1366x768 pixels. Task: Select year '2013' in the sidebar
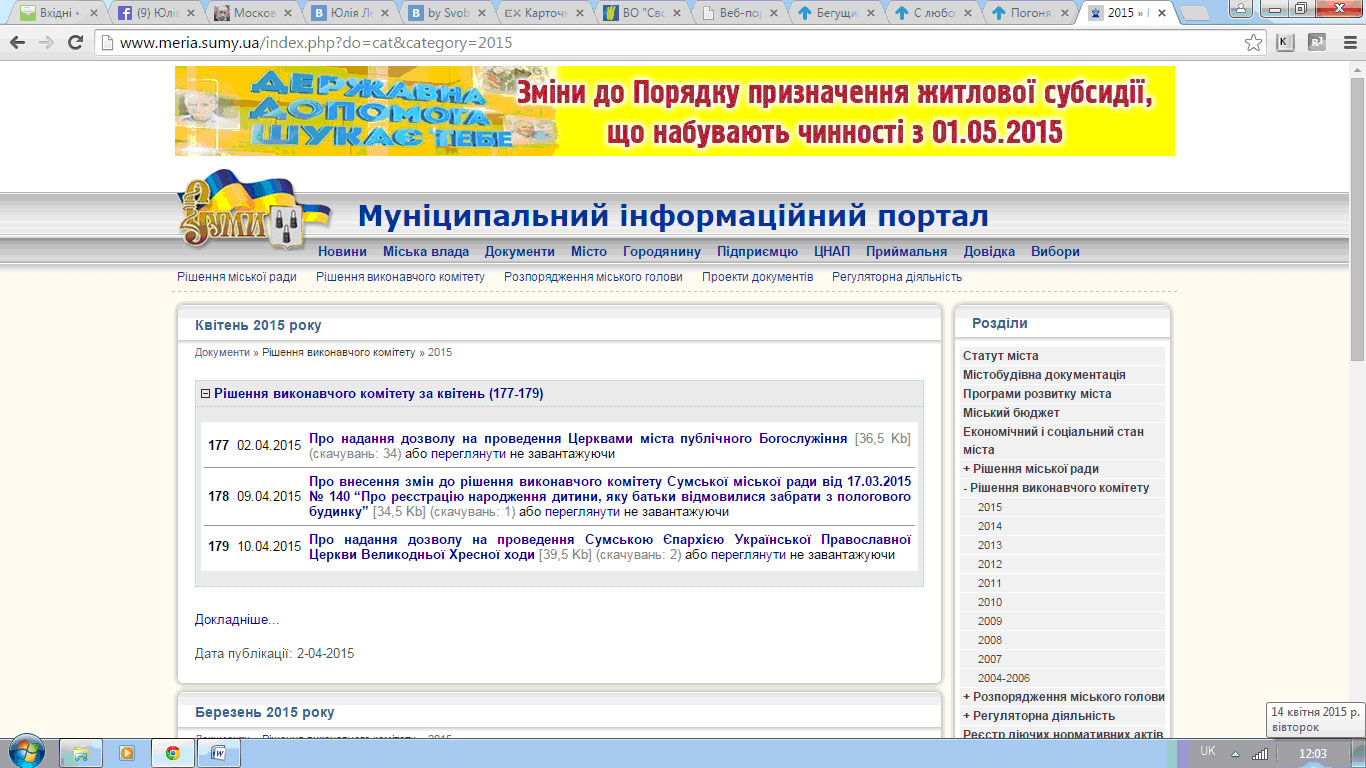coord(990,545)
